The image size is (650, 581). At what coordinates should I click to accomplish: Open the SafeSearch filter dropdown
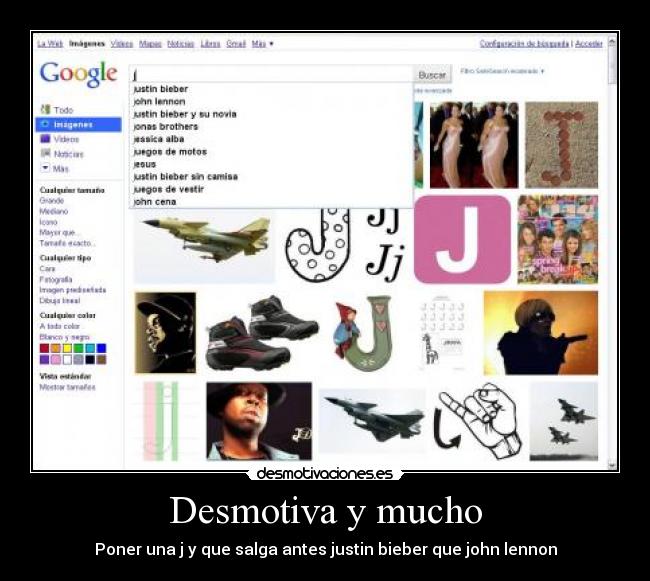(502, 71)
